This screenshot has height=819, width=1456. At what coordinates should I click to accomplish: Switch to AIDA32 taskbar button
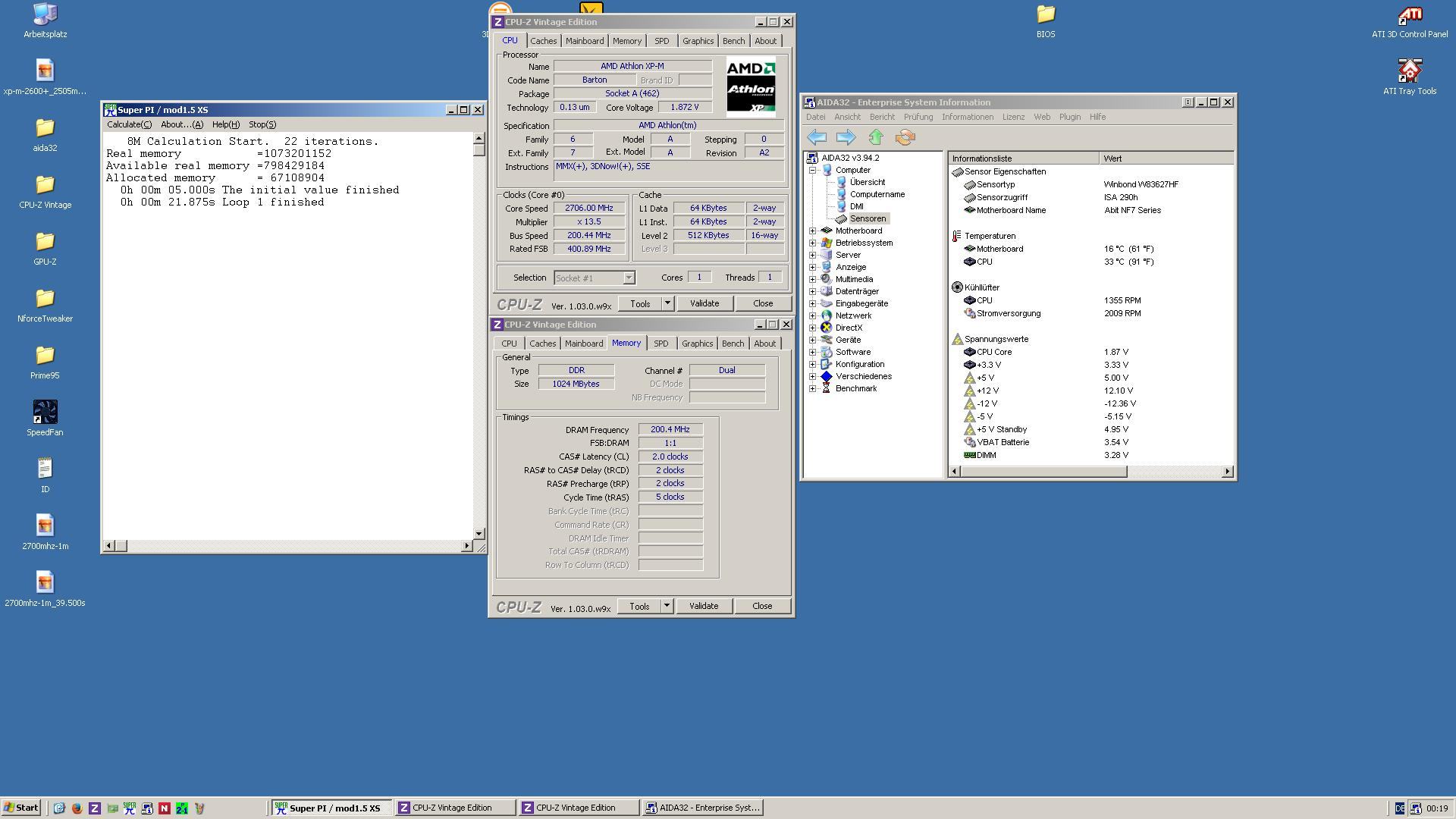pos(702,808)
